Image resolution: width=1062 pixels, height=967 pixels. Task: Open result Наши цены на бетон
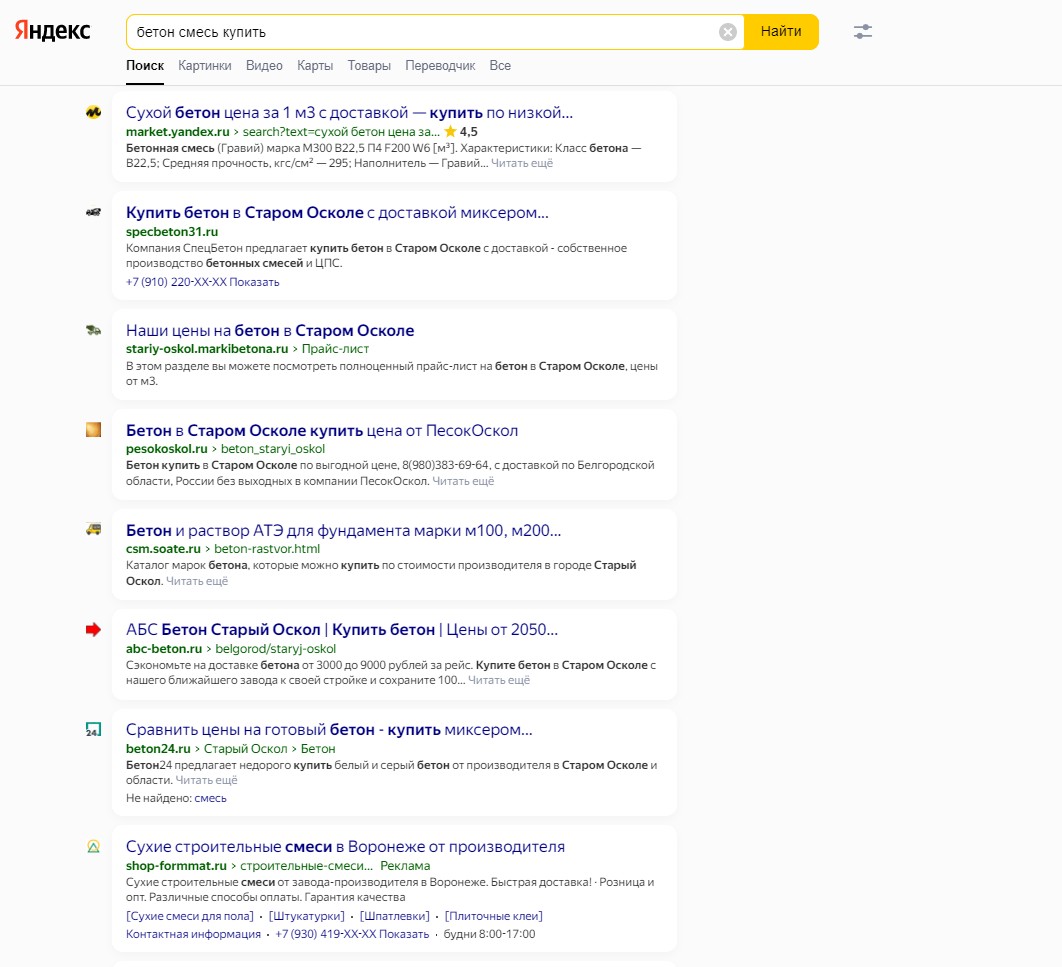[270, 330]
